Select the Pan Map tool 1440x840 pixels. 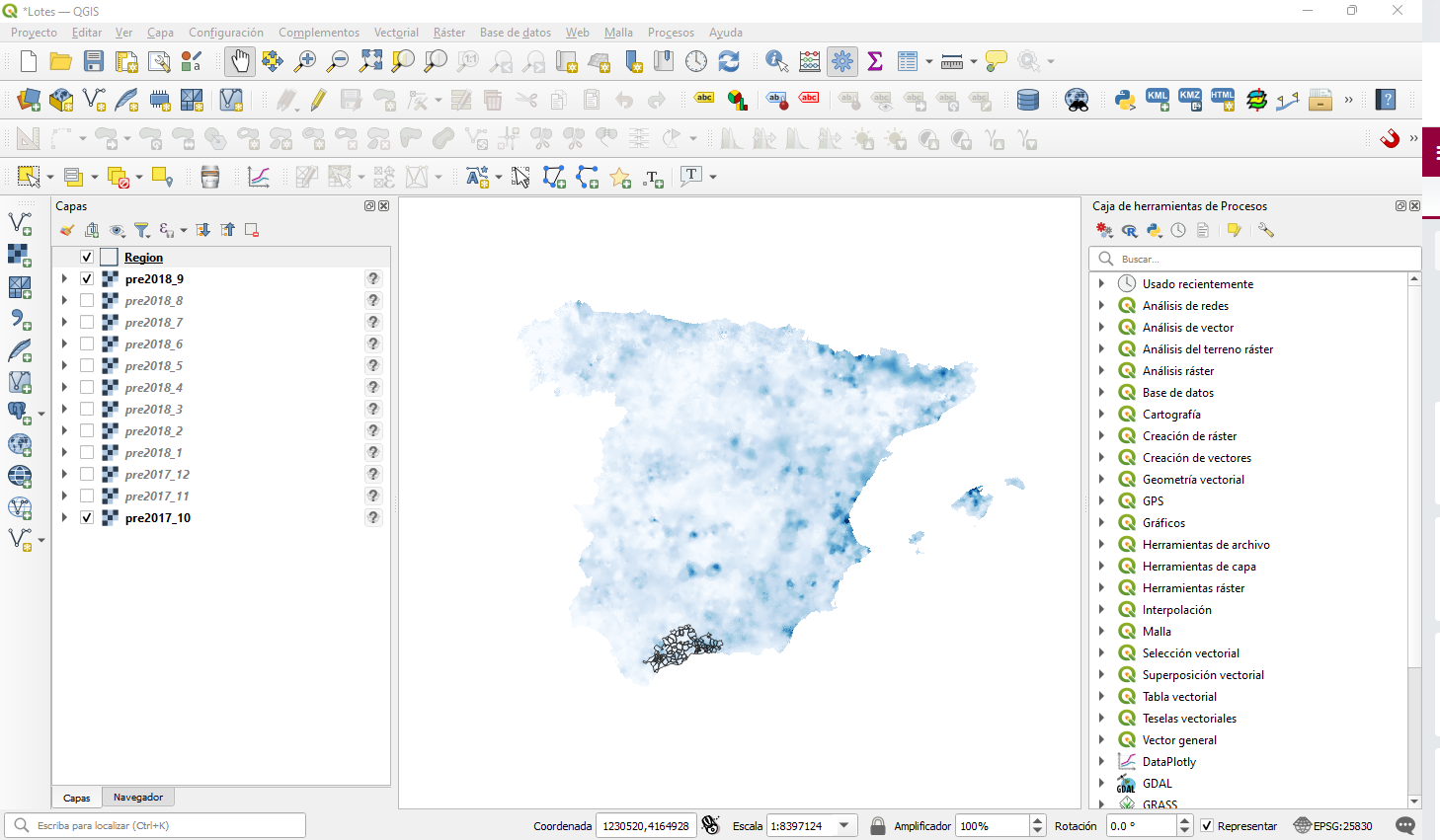point(240,60)
